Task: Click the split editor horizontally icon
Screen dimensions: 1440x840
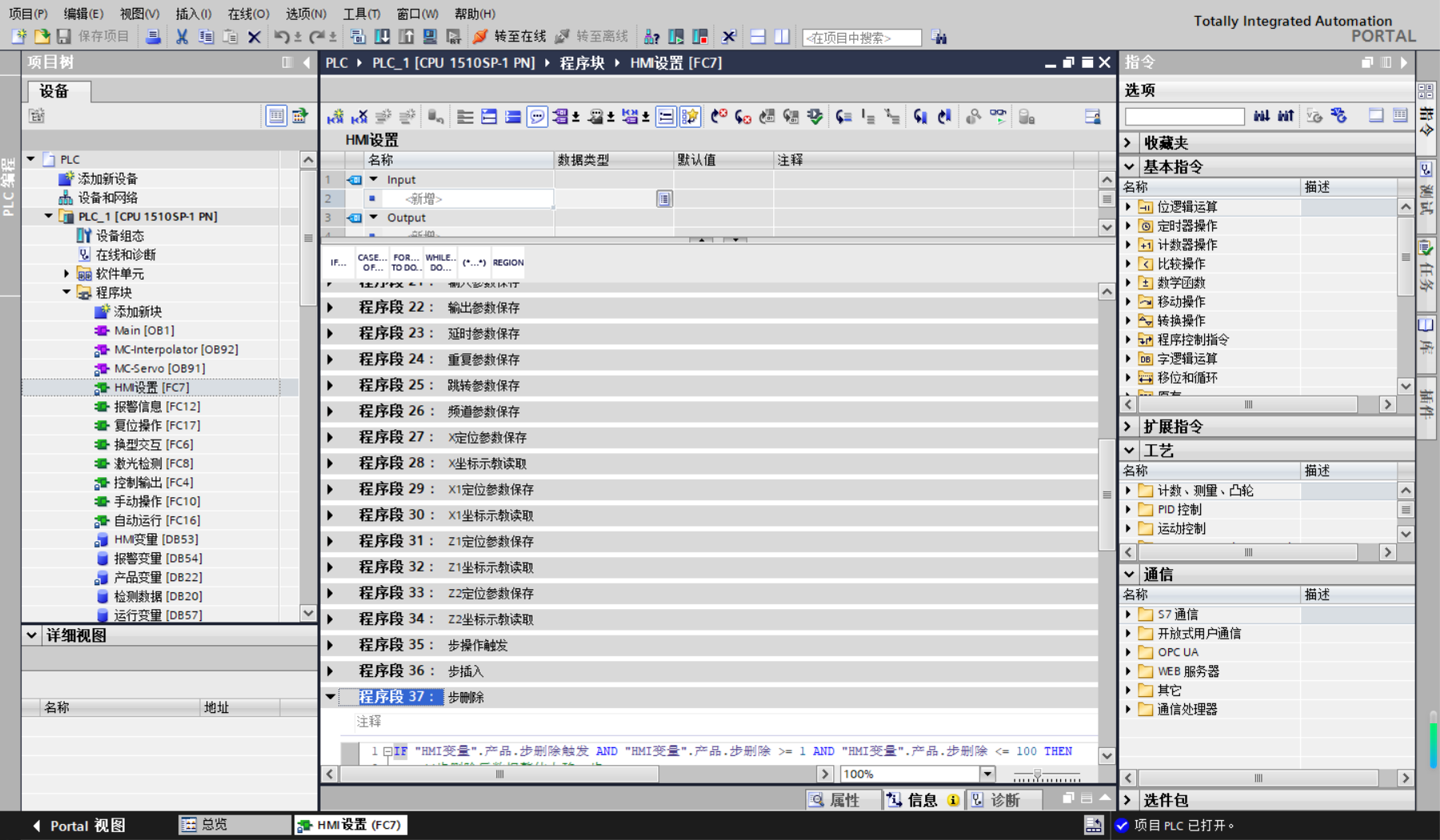Action: coord(757,37)
